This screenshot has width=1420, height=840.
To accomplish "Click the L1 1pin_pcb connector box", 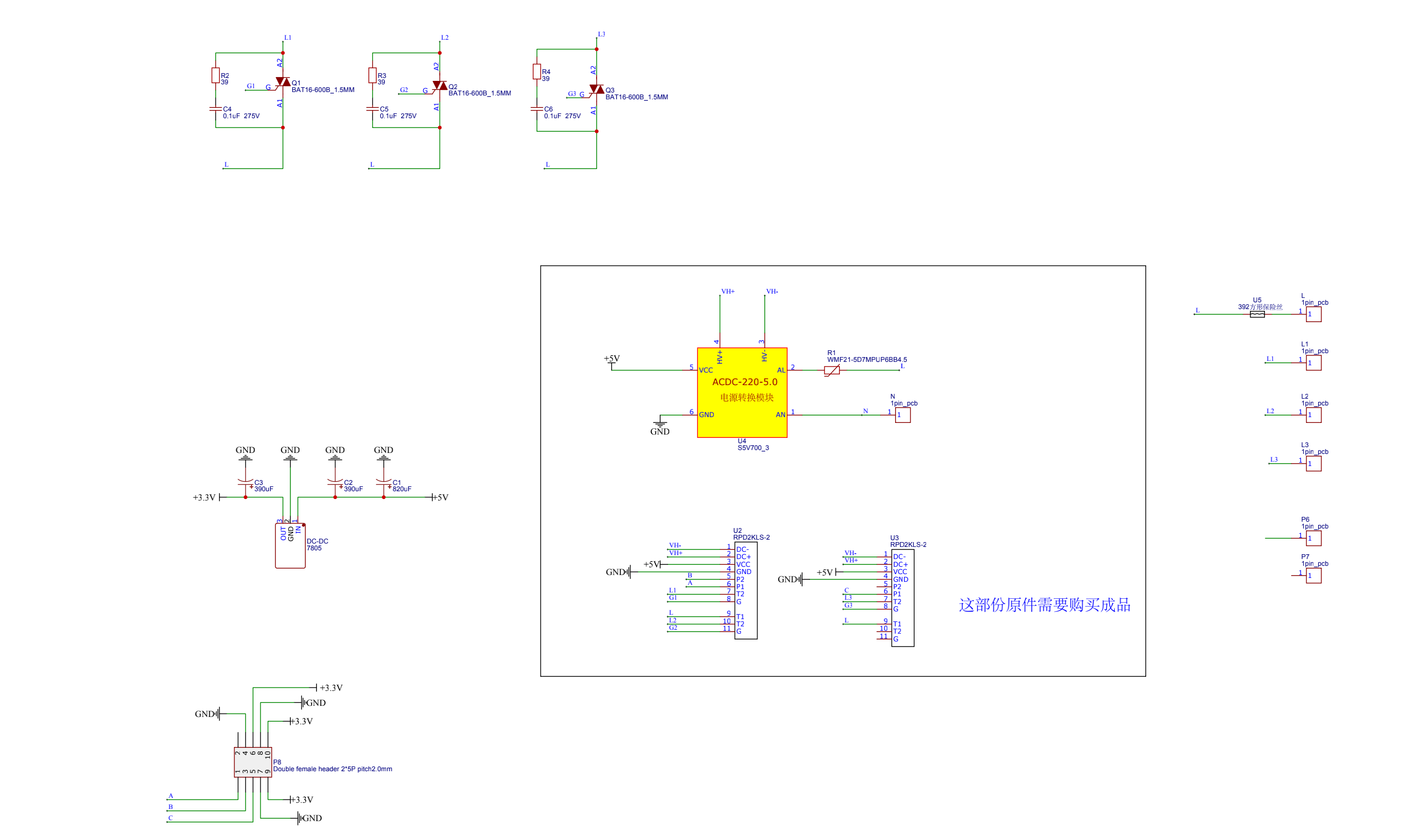I will click(x=1313, y=363).
